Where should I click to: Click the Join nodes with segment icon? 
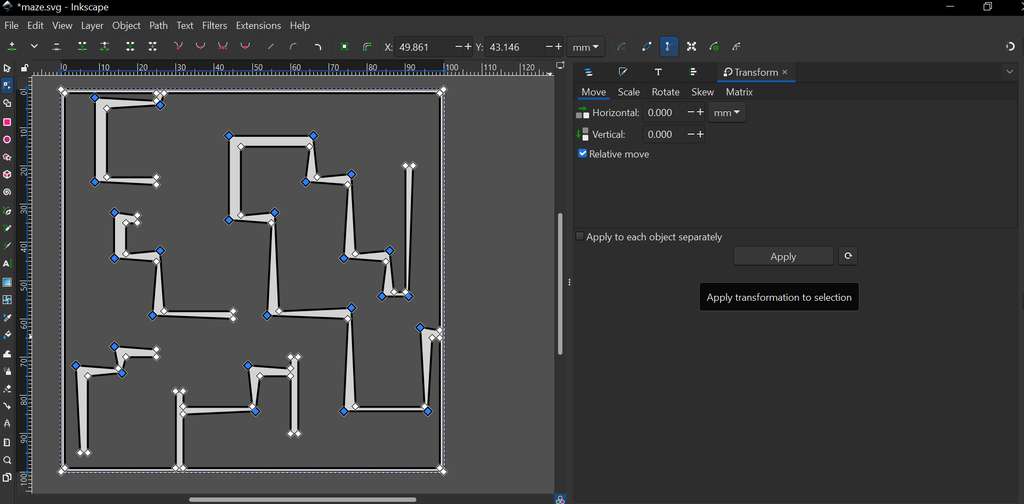(131, 46)
